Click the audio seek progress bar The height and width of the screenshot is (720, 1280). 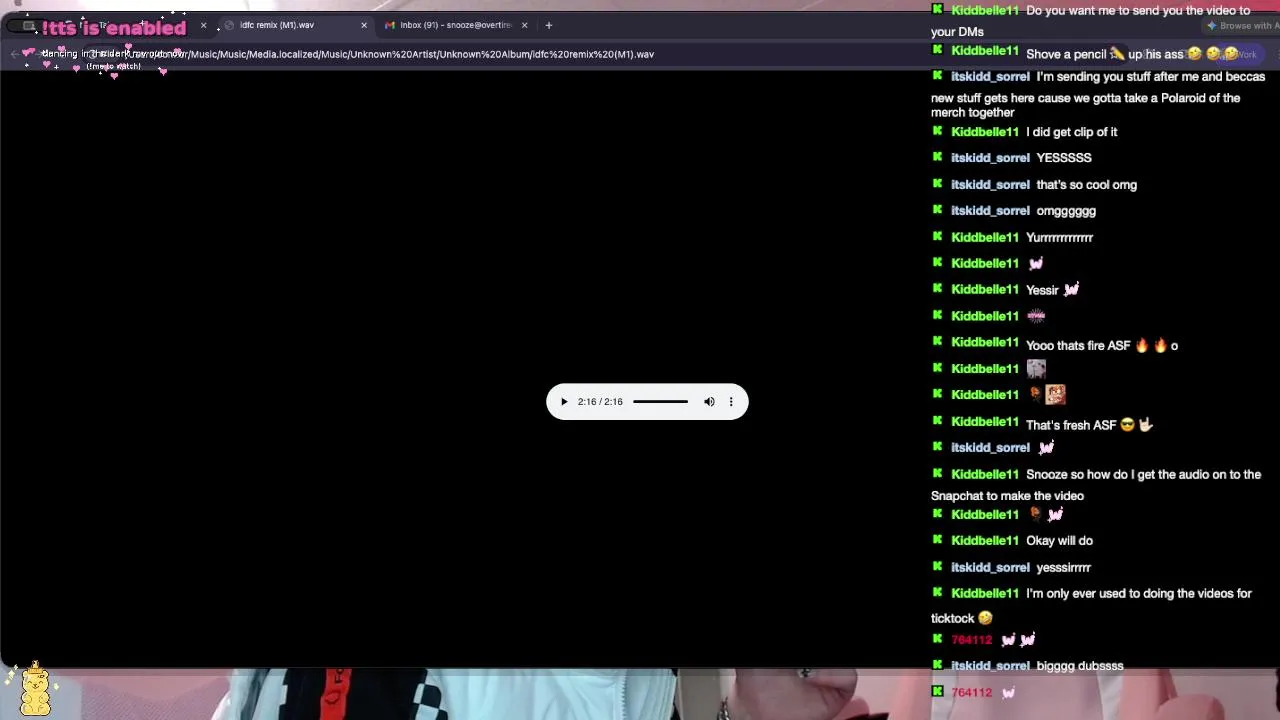pyautogui.click(x=660, y=402)
